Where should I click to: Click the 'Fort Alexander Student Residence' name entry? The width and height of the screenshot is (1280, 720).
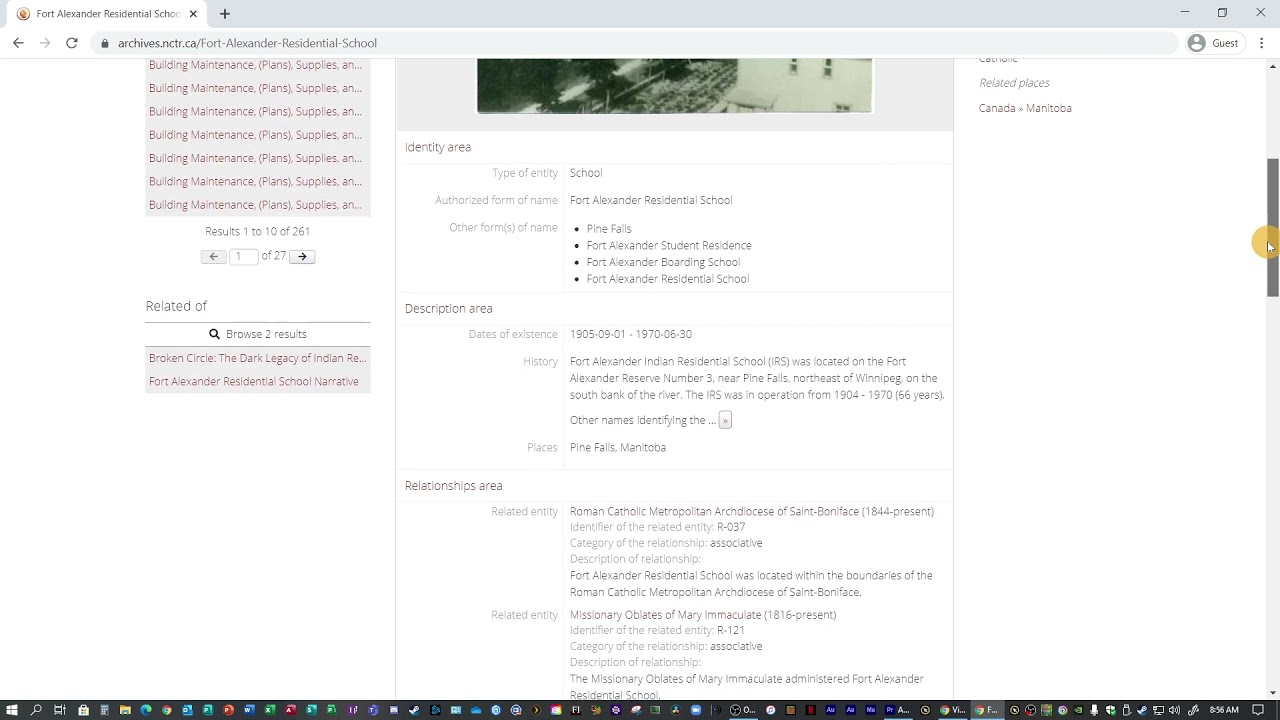coord(669,246)
